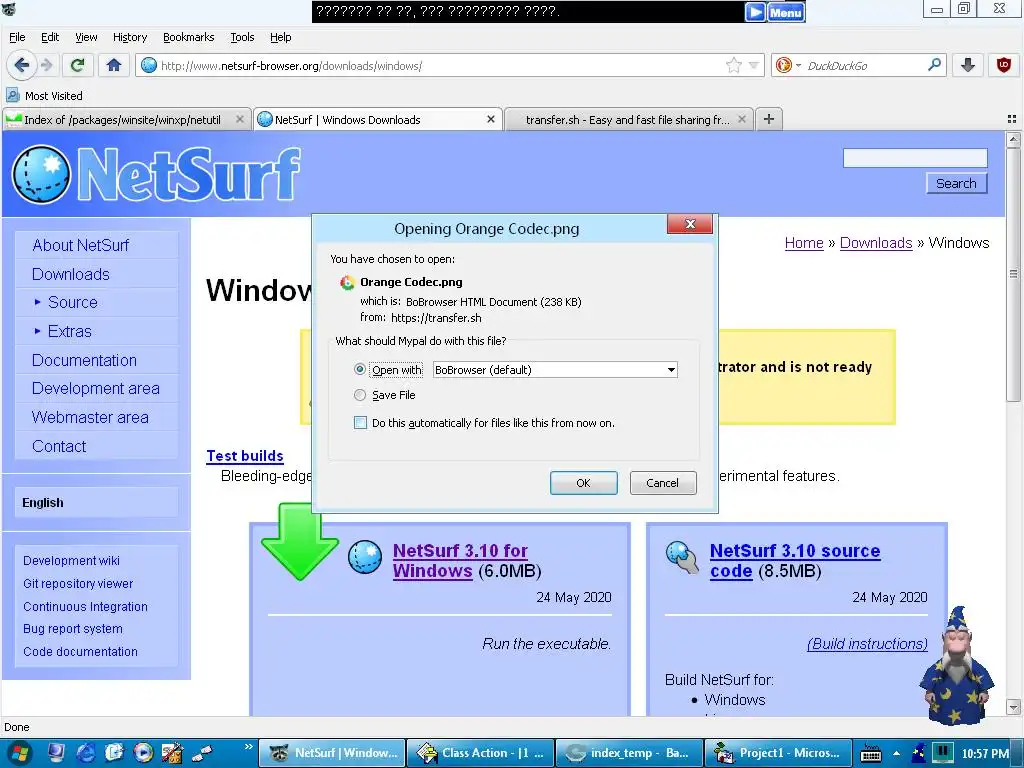Bookmark this page with the star icon
Image resolution: width=1024 pixels, height=768 pixels.
click(733, 65)
